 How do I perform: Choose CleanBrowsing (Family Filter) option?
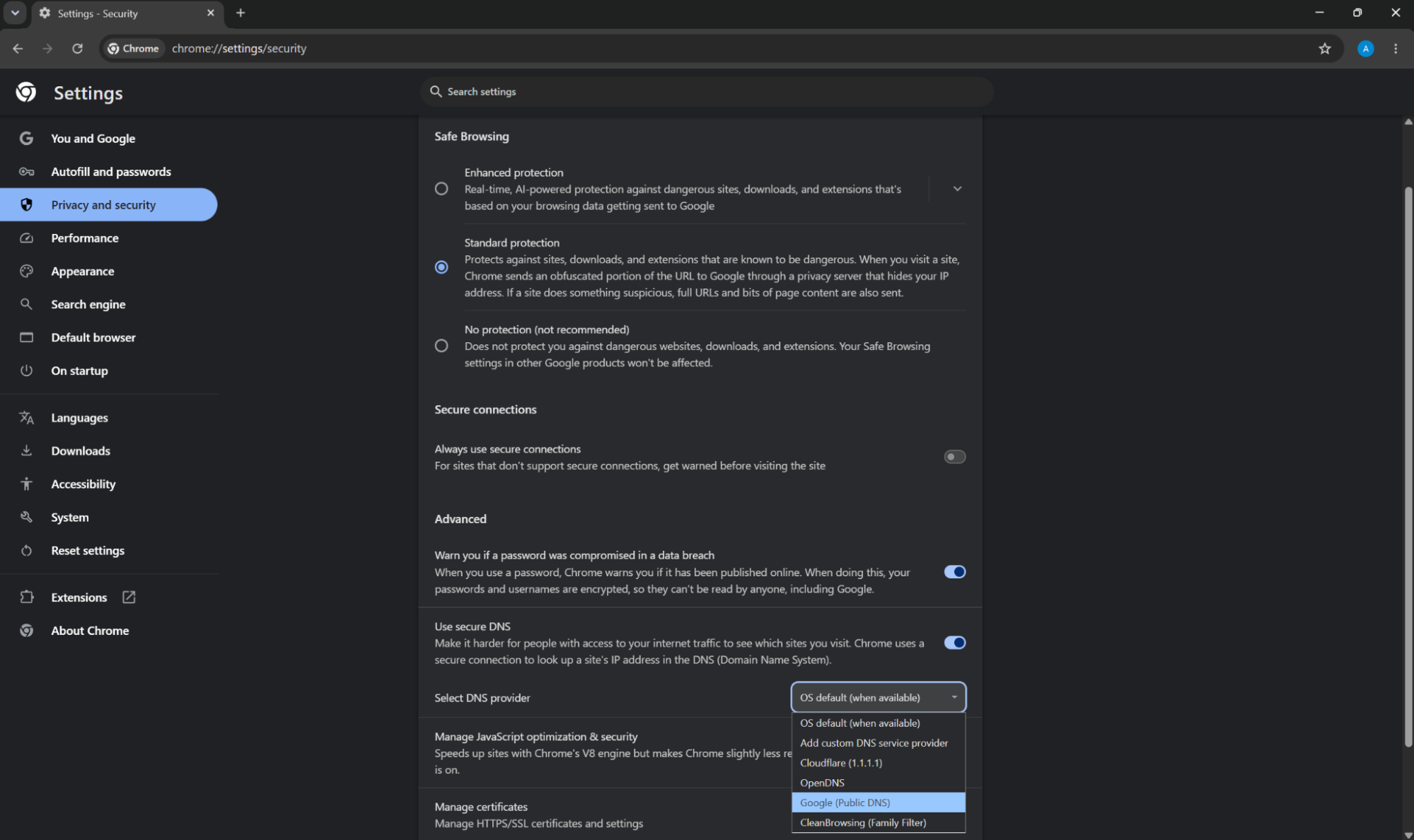pos(878,822)
